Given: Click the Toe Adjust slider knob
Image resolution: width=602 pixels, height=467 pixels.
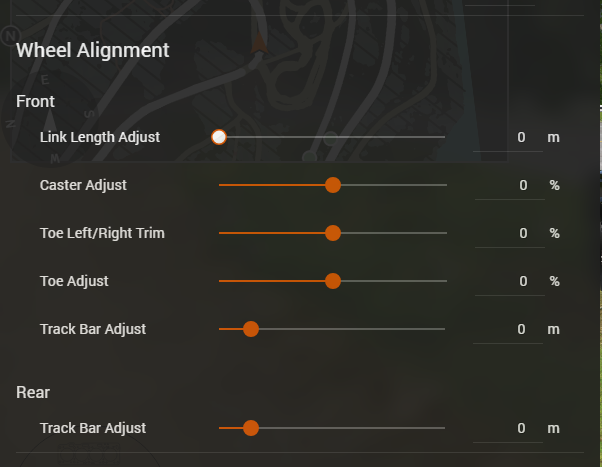Looking at the screenshot, I should [x=333, y=281].
